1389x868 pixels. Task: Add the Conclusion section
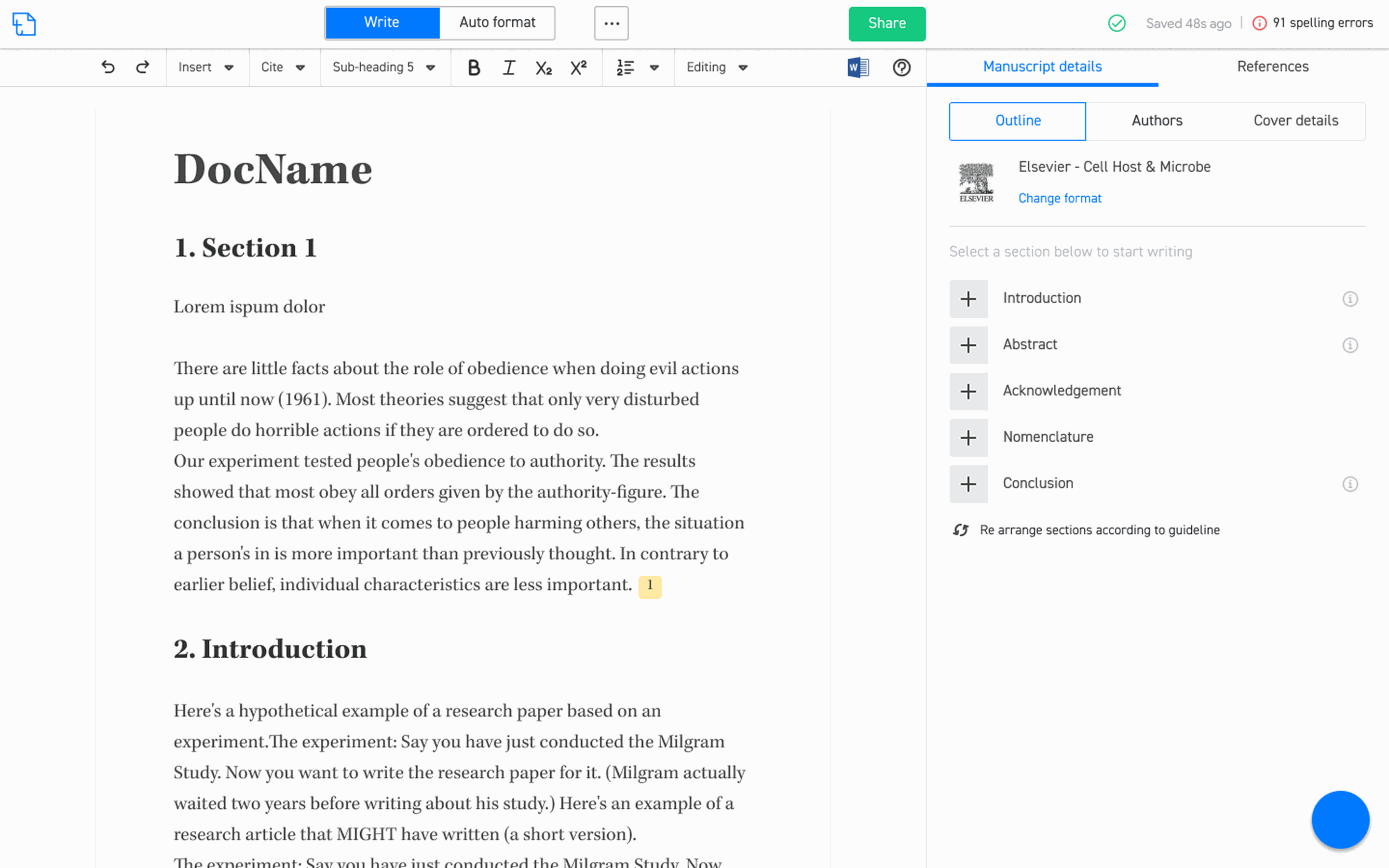point(968,485)
